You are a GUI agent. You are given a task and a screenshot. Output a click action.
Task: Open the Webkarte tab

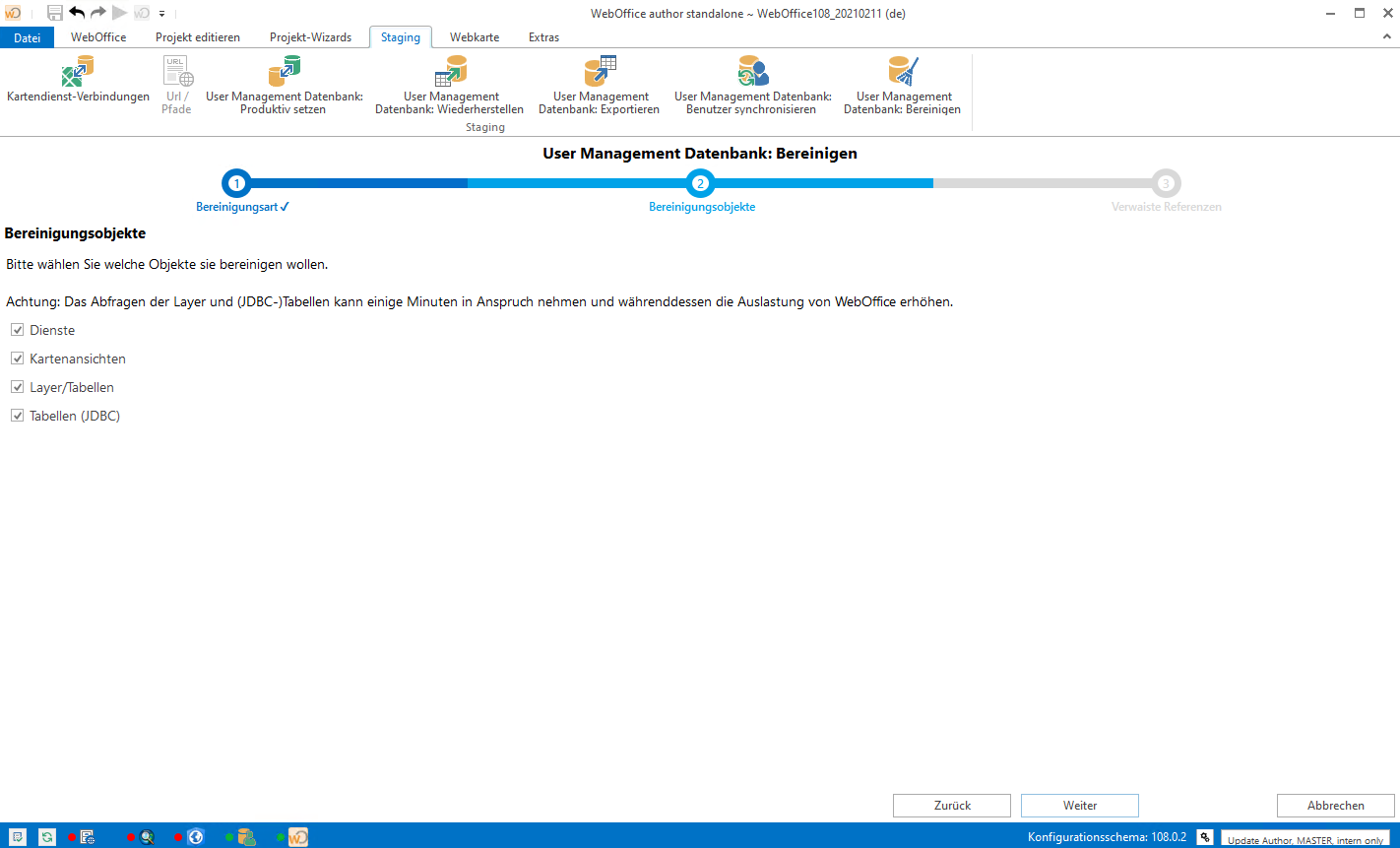click(x=475, y=37)
